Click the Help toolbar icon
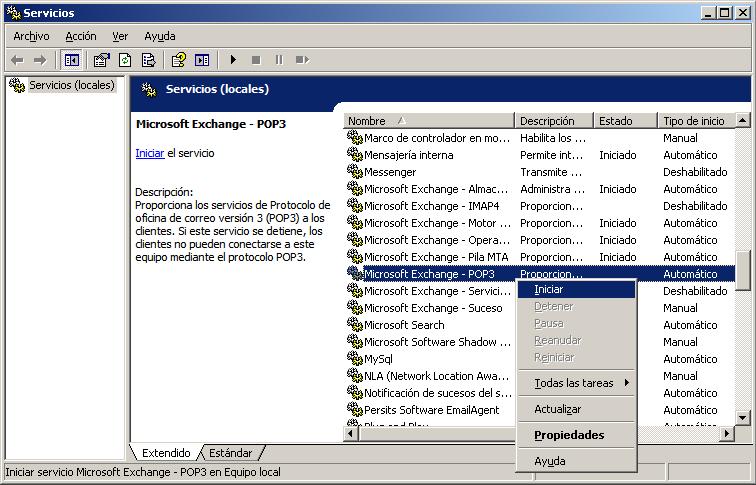The height and width of the screenshot is (485, 756). (x=179, y=60)
